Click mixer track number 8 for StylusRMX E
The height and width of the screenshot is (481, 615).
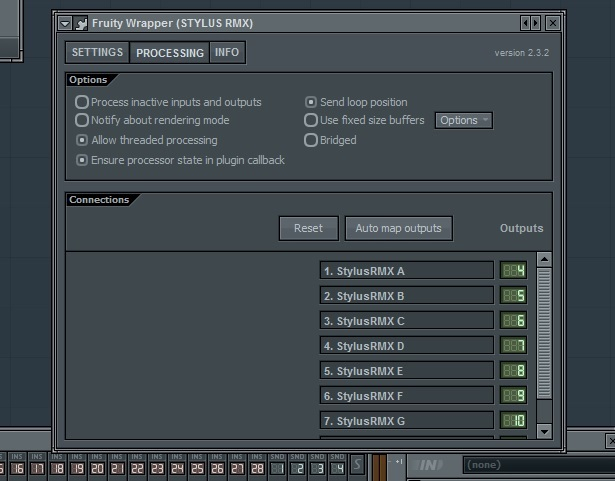pos(513,370)
